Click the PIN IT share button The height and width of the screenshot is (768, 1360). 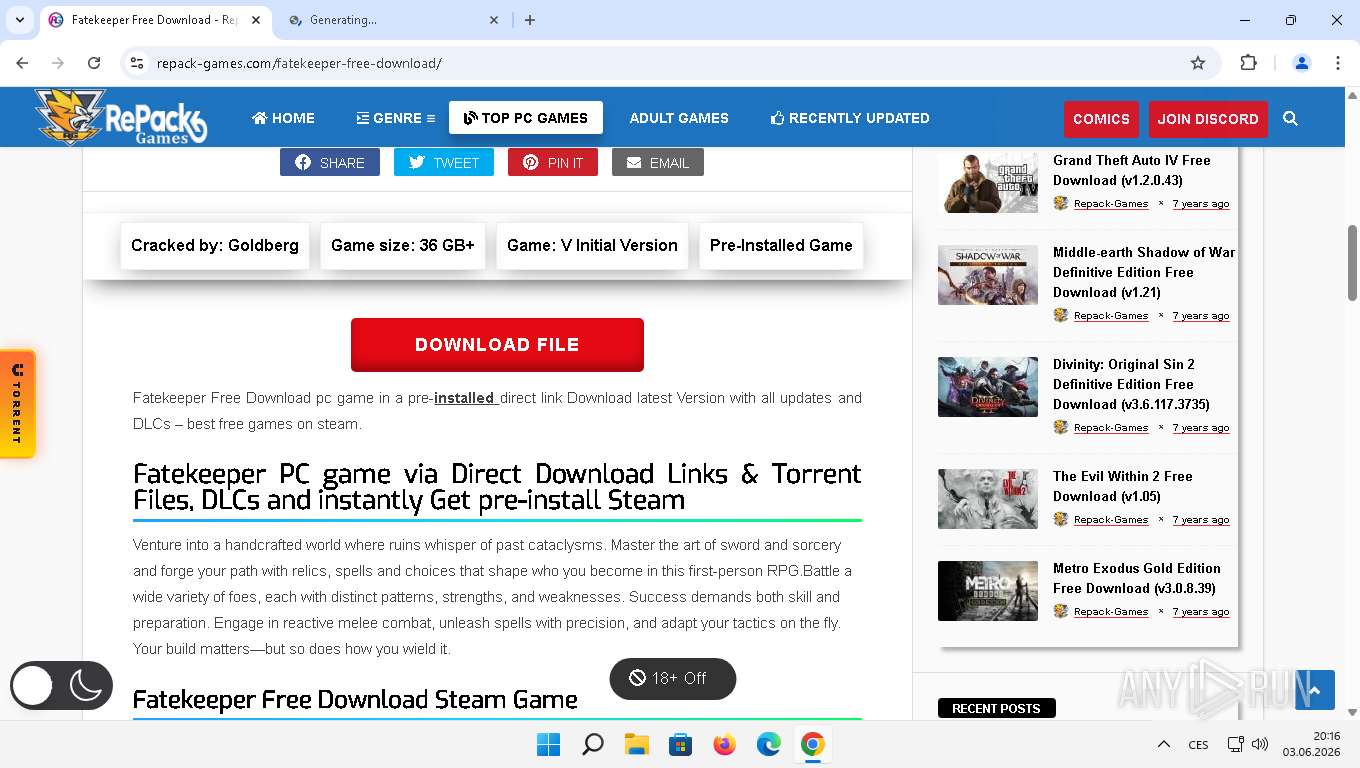click(553, 162)
